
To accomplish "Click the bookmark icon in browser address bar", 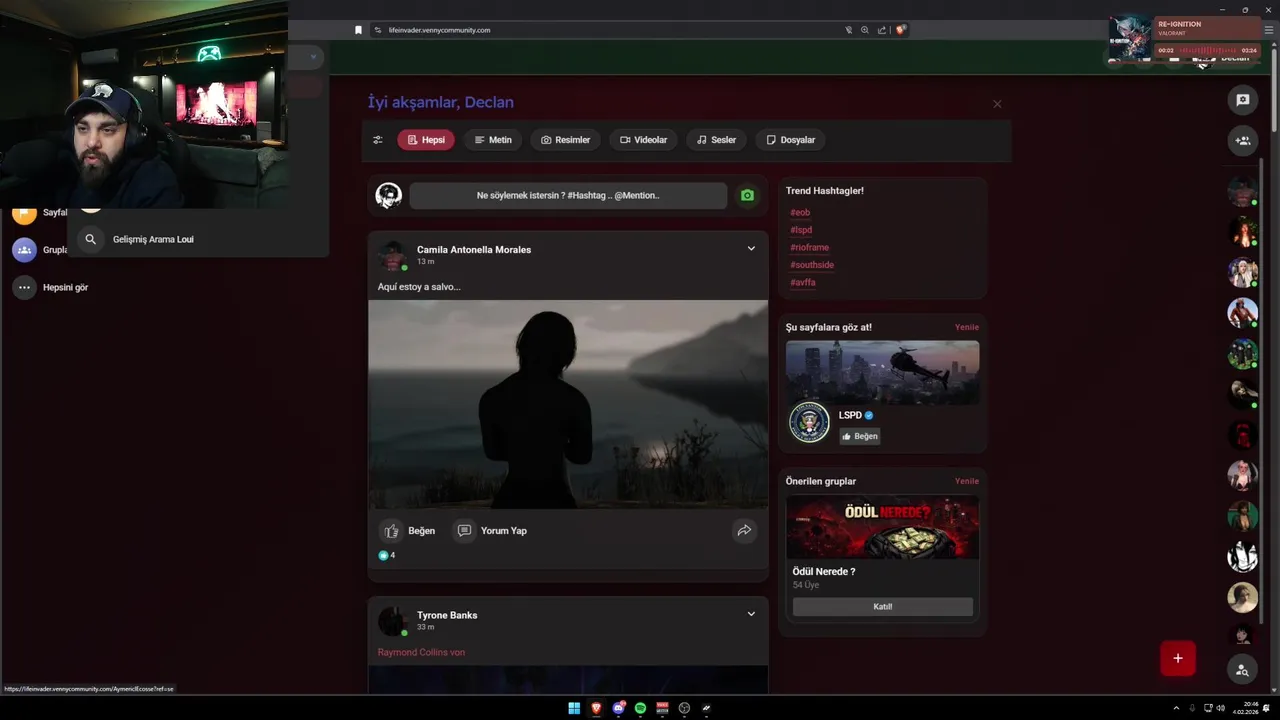I will click(359, 30).
